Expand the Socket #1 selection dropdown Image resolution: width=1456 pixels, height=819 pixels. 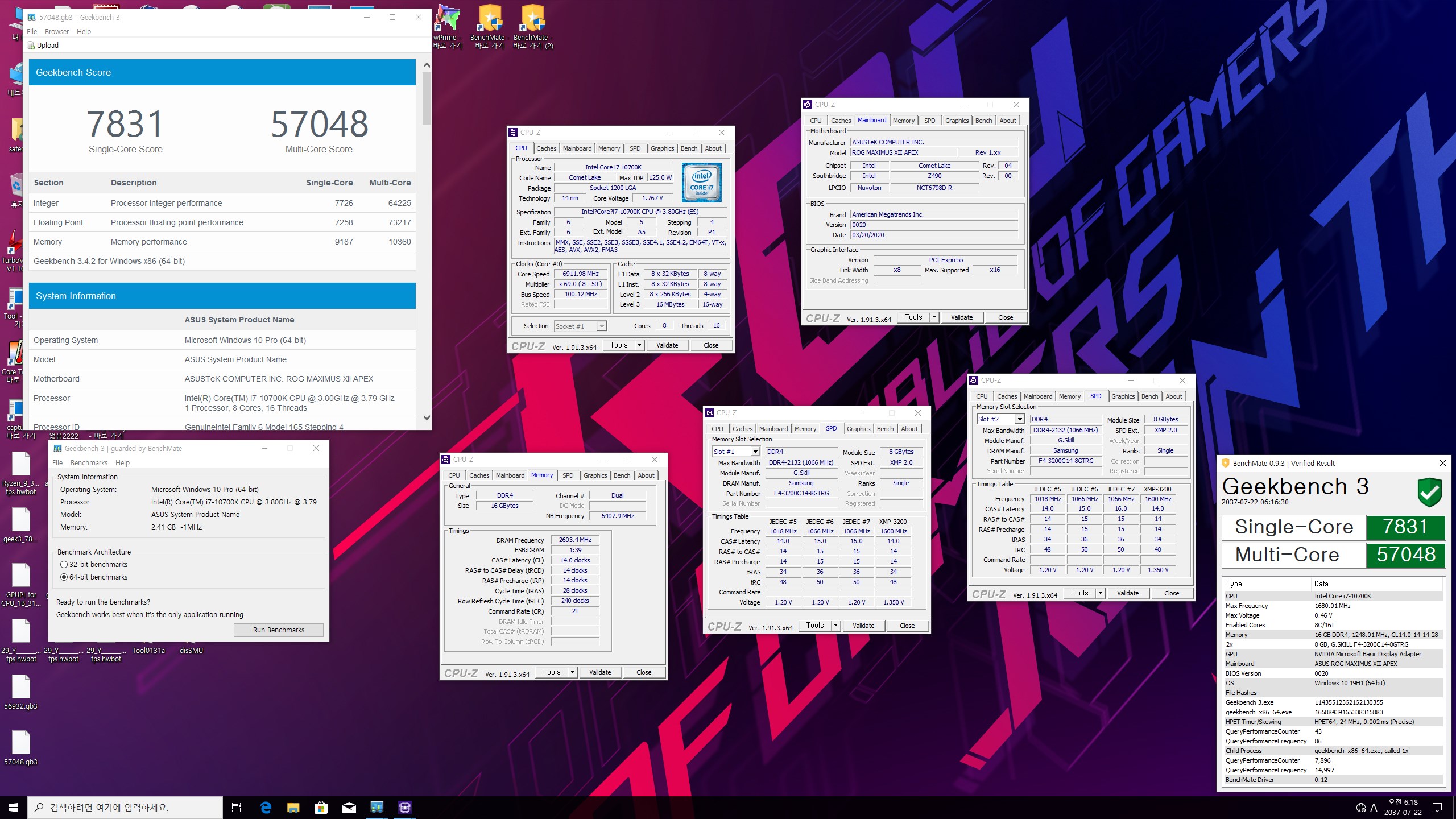point(601,326)
